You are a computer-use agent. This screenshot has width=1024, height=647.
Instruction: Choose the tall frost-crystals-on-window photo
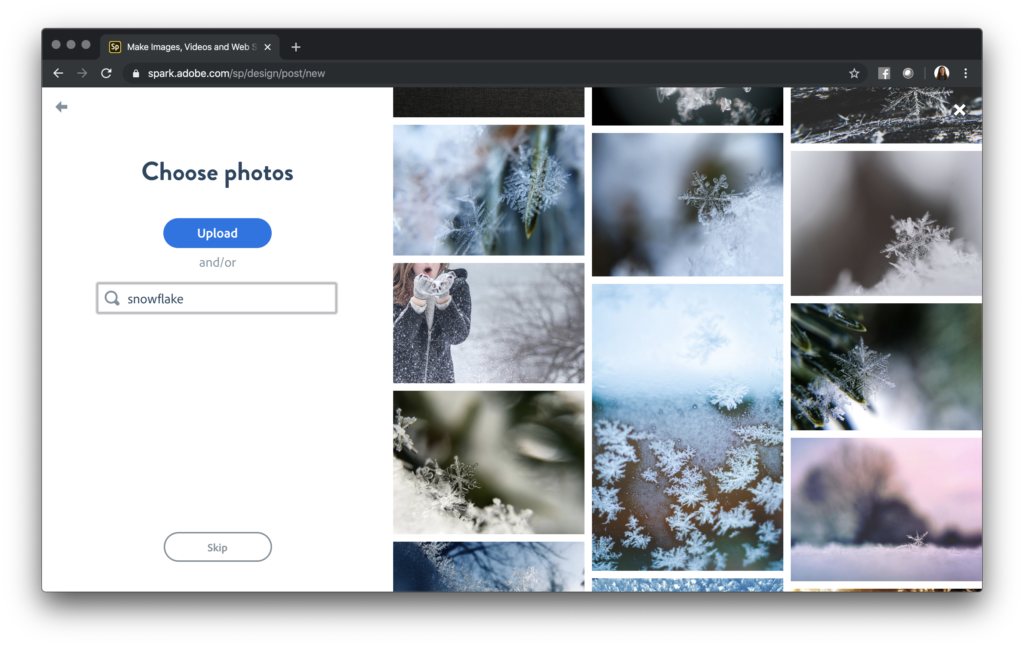pos(687,427)
